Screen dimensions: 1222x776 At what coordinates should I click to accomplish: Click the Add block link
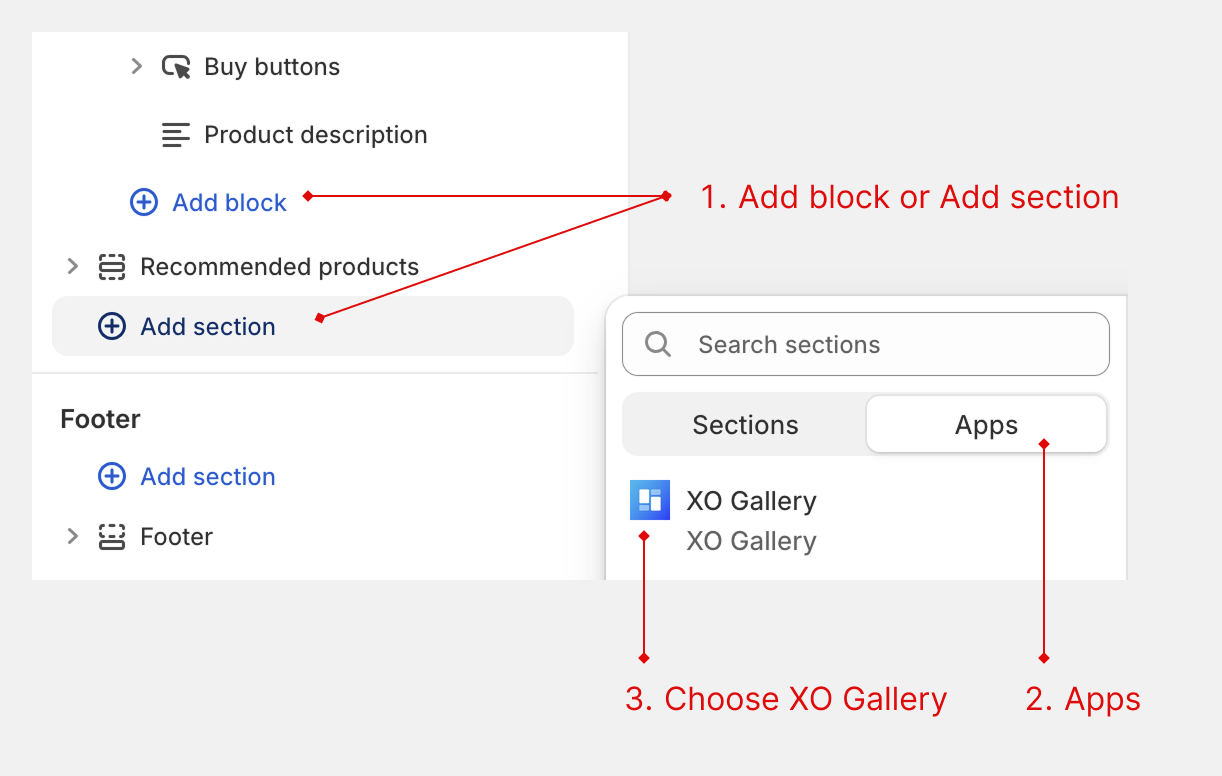pyautogui.click(x=229, y=203)
